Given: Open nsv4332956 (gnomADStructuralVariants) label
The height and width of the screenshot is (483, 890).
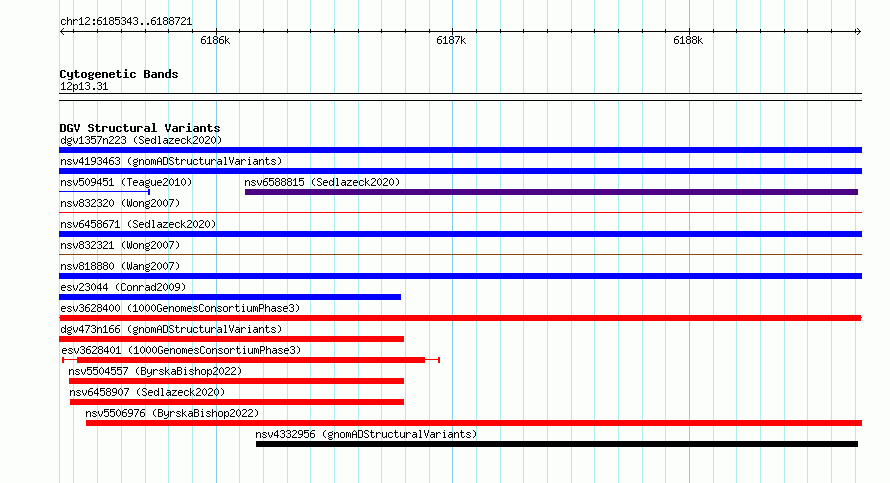Looking at the screenshot, I should point(366,434).
